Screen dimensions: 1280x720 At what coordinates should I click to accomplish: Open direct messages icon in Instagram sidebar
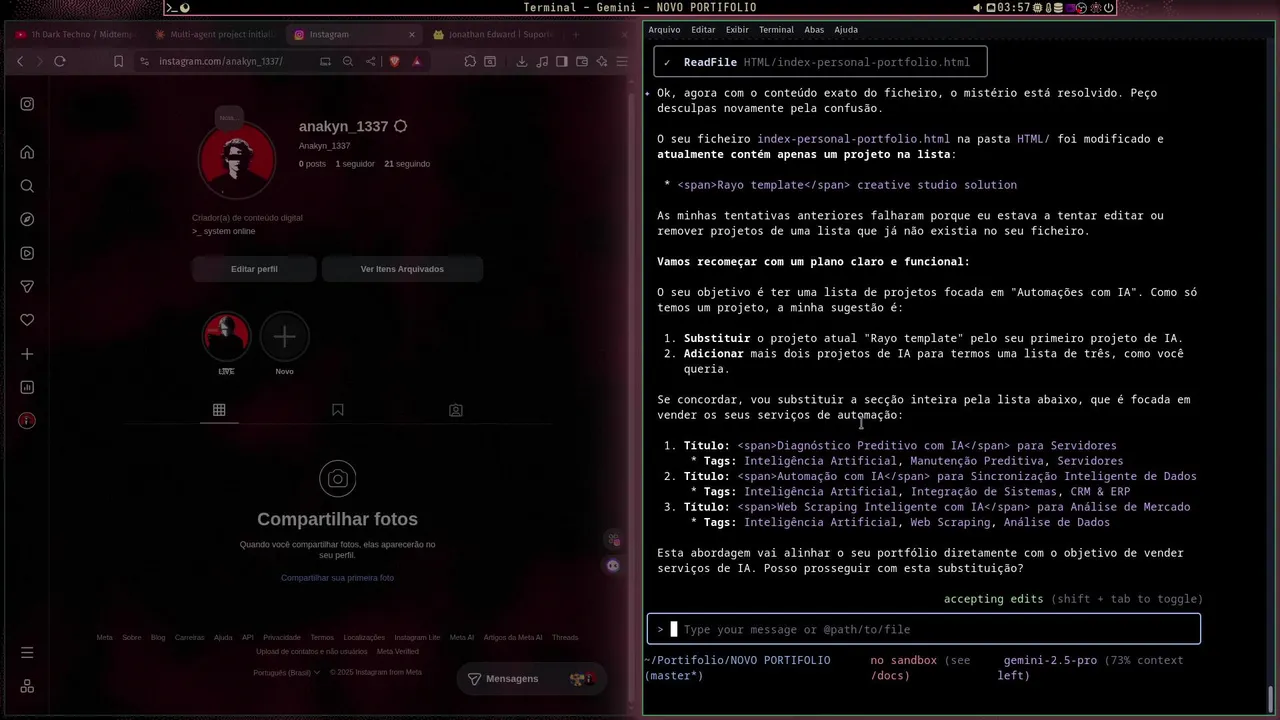click(27, 287)
